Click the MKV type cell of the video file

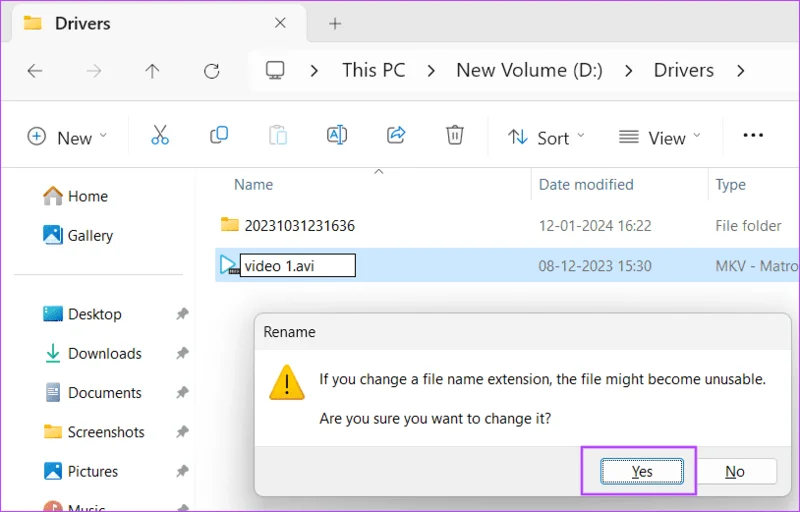[x=757, y=266]
